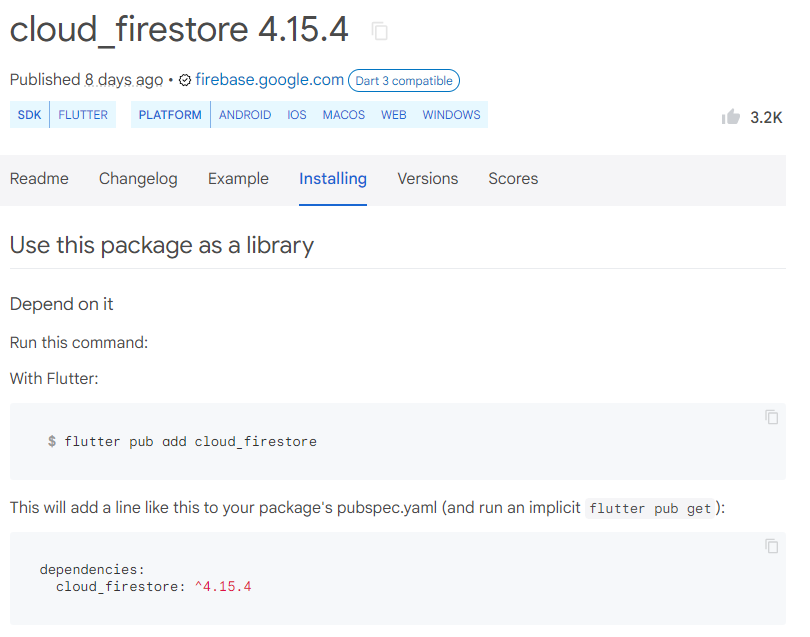Click the PLATFORM tag
810x637 pixels.
pyautogui.click(x=170, y=115)
